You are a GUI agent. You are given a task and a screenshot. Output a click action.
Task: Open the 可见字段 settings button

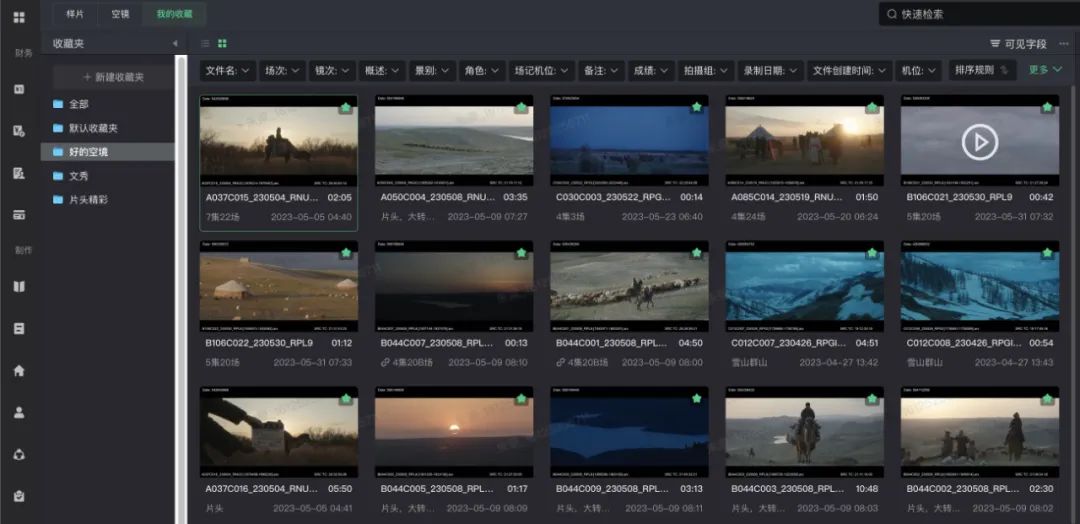pyautogui.click(x=1018, y=43)
